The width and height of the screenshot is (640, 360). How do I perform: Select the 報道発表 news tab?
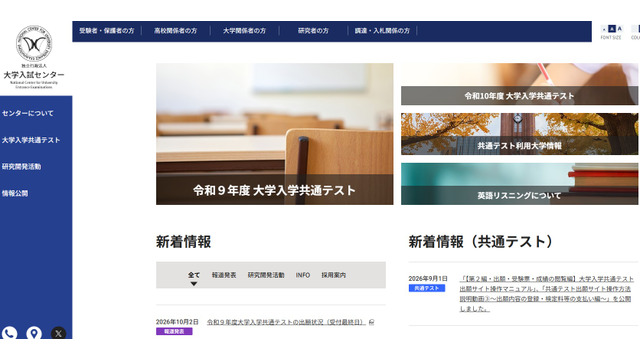click(x=224, y=275)
